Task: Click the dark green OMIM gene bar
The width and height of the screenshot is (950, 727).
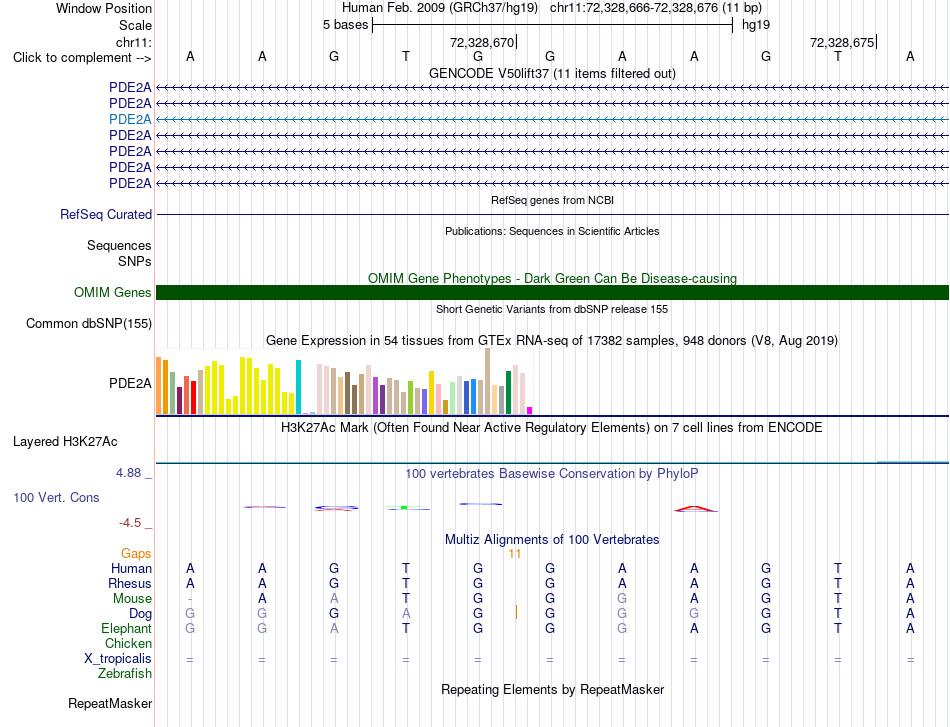Action: 552,293
